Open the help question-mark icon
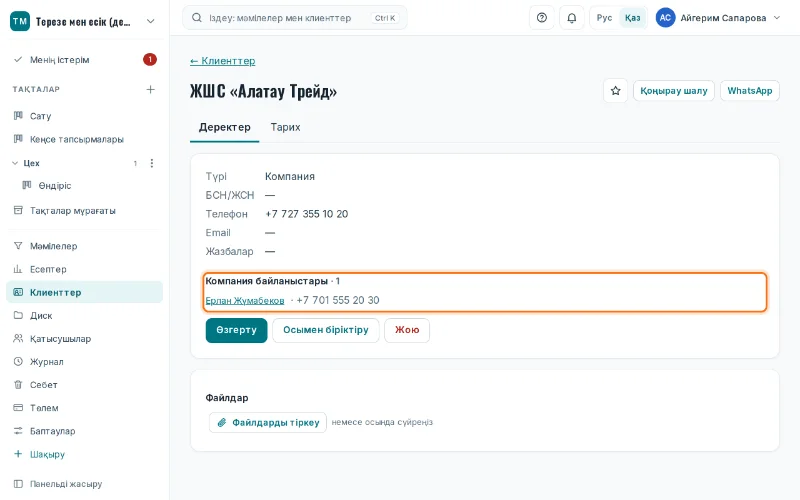The width and height of the screenshot is (800, 500). point(542,18)
